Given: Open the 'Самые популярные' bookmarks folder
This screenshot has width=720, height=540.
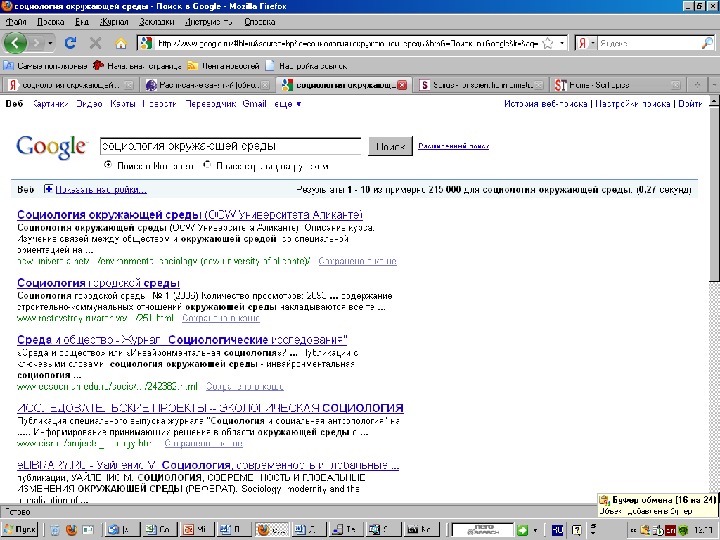Looking at the screenshot, I should tap(45, 66).
